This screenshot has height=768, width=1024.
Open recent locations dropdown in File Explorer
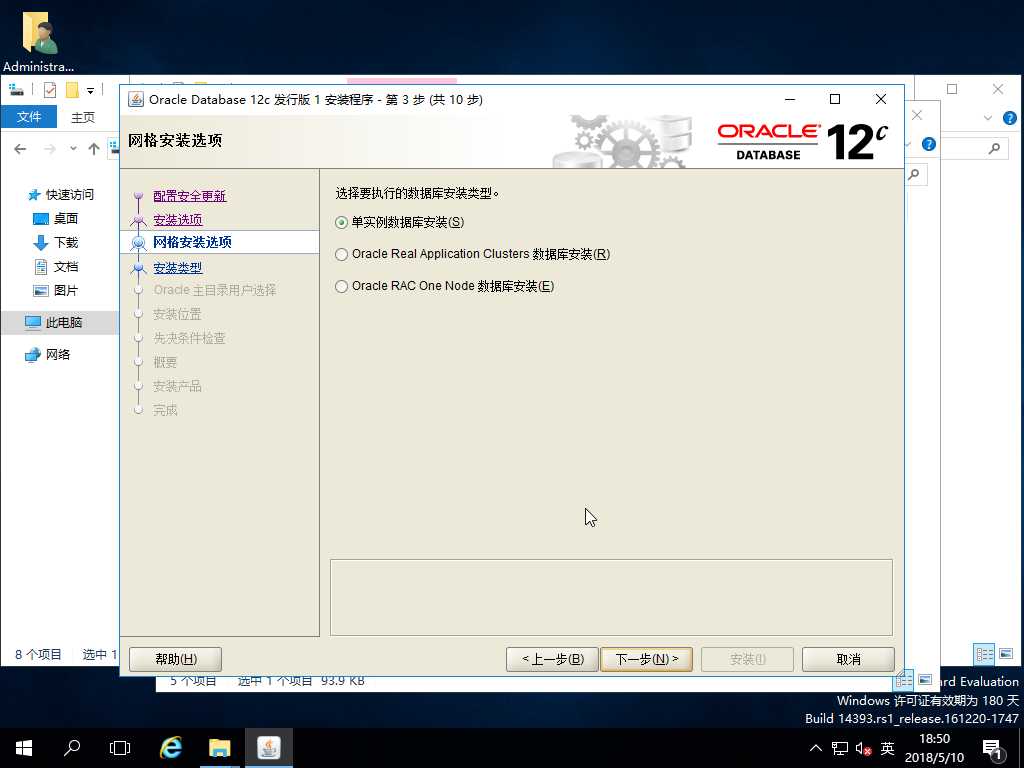point(73,149)
